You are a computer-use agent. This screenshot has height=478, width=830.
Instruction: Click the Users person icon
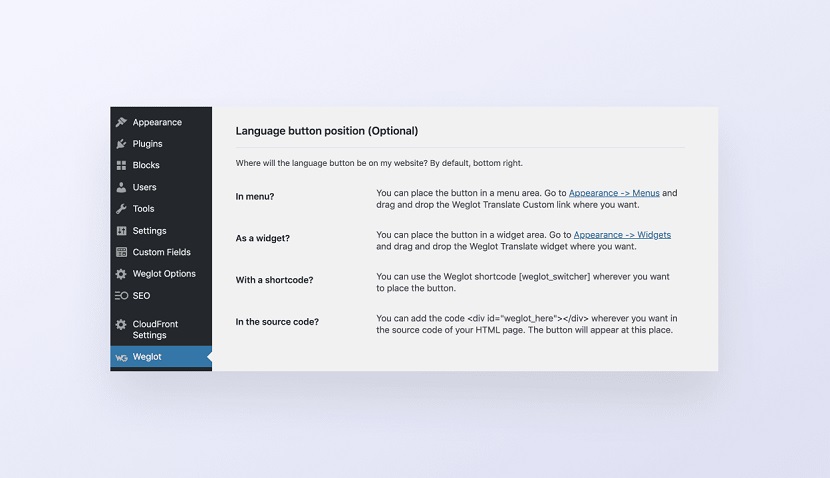(121, 187)
